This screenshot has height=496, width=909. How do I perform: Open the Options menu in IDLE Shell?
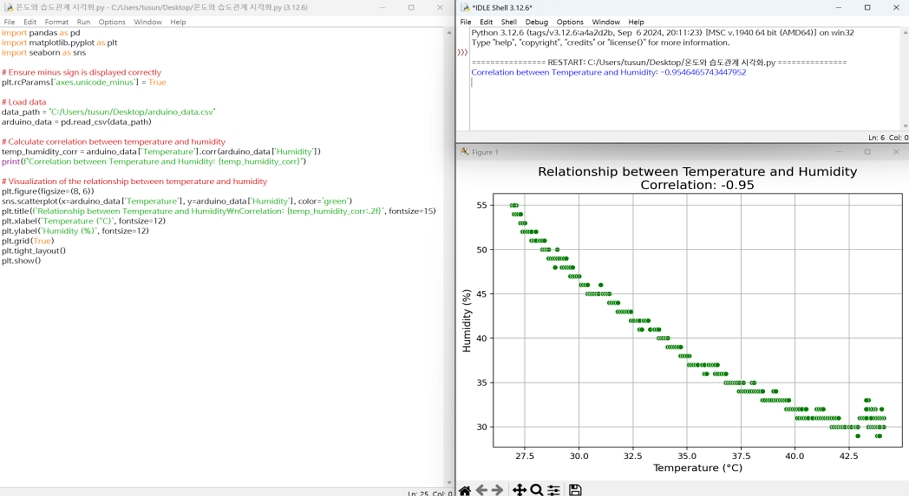click(570, 22)
